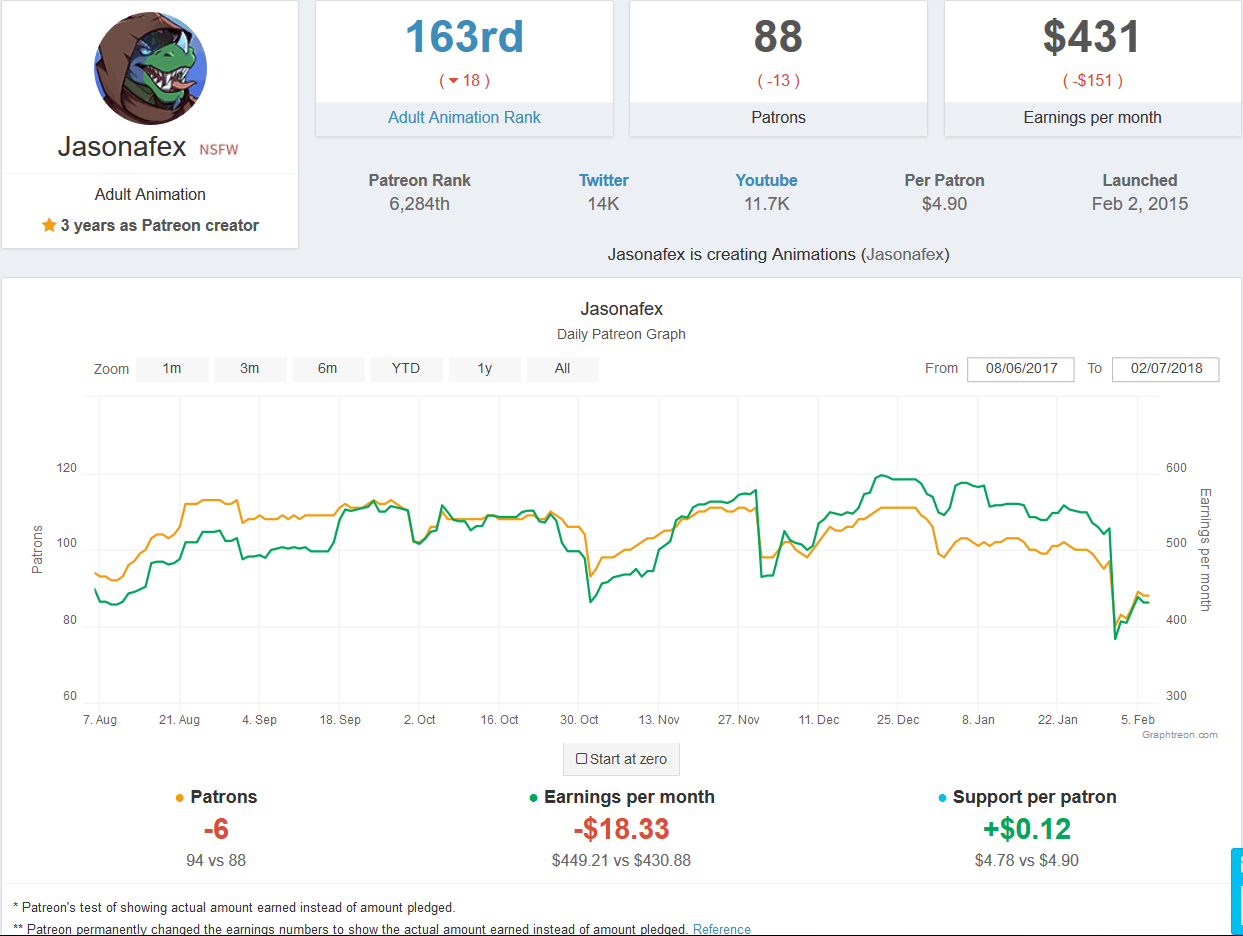Select the YTD zoom range
The height and width of the screenshot is (936, 1243).
coord(406,369)
